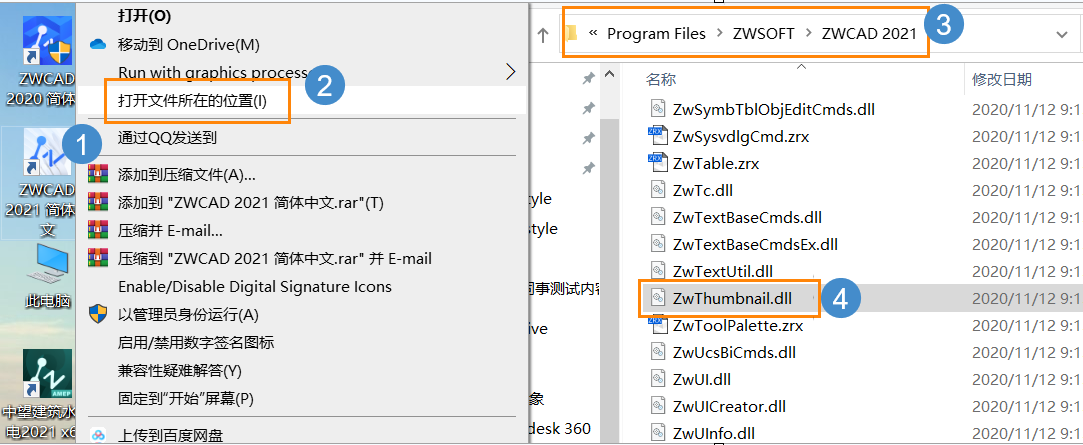Select file name ZwUcsBiCmds.dll

tap(734, 352)
